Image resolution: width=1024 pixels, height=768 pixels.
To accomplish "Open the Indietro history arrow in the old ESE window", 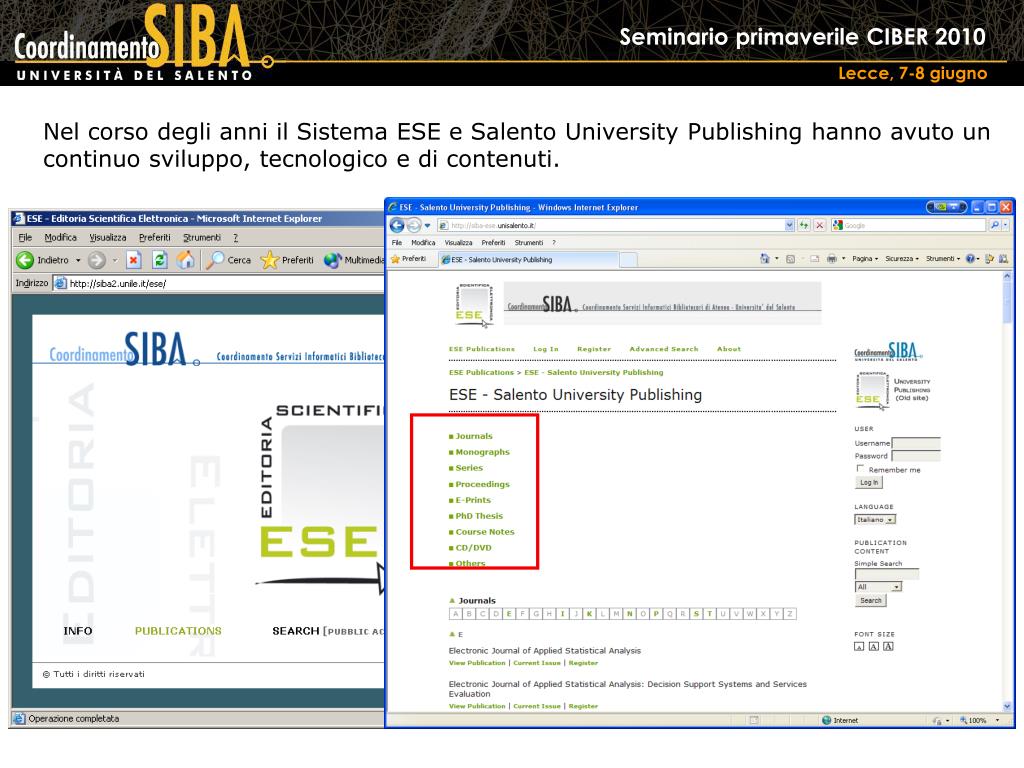I will (x=78, y=260).
